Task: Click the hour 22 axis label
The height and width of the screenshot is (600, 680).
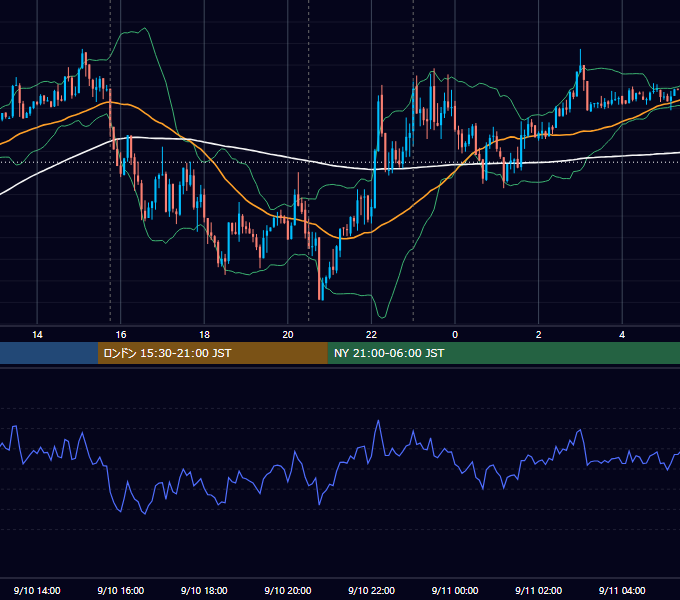Action: [371, 335]
